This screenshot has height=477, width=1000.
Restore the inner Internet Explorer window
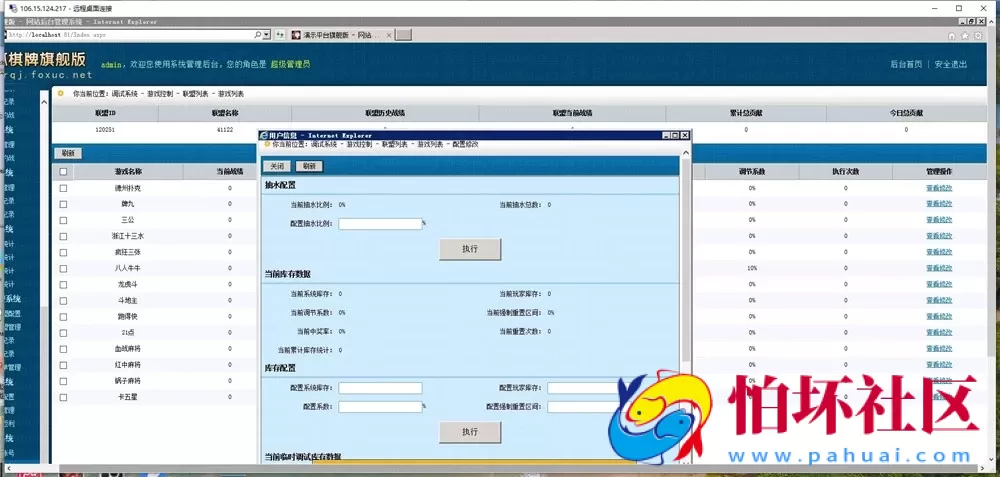[x=972, y=22]
